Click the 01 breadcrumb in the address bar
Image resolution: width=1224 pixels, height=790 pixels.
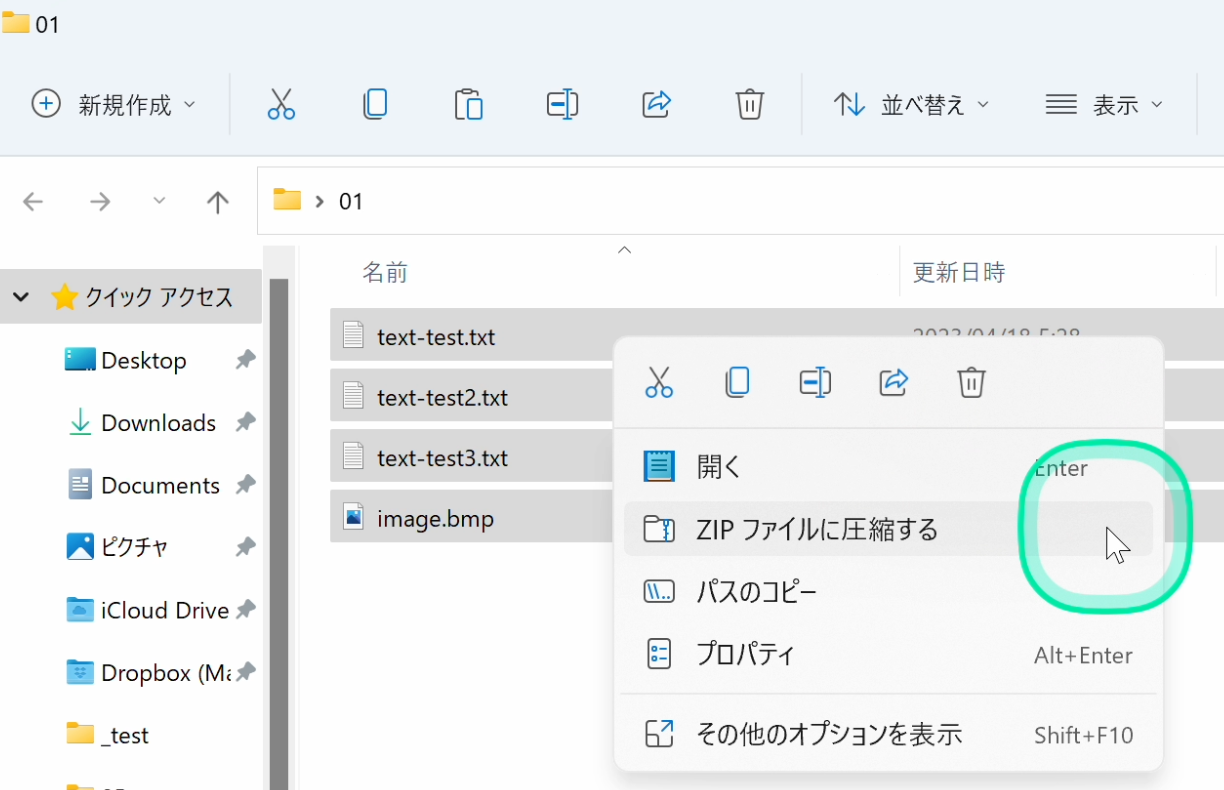click(x=350, y=201)
